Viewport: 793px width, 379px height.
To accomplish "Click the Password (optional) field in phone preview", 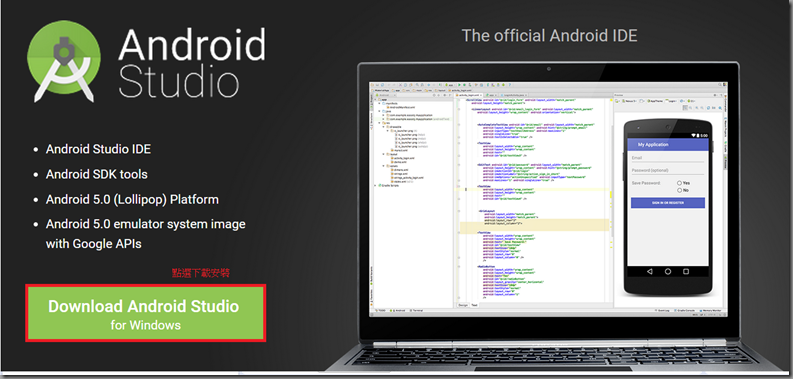I will coord(668,171).
